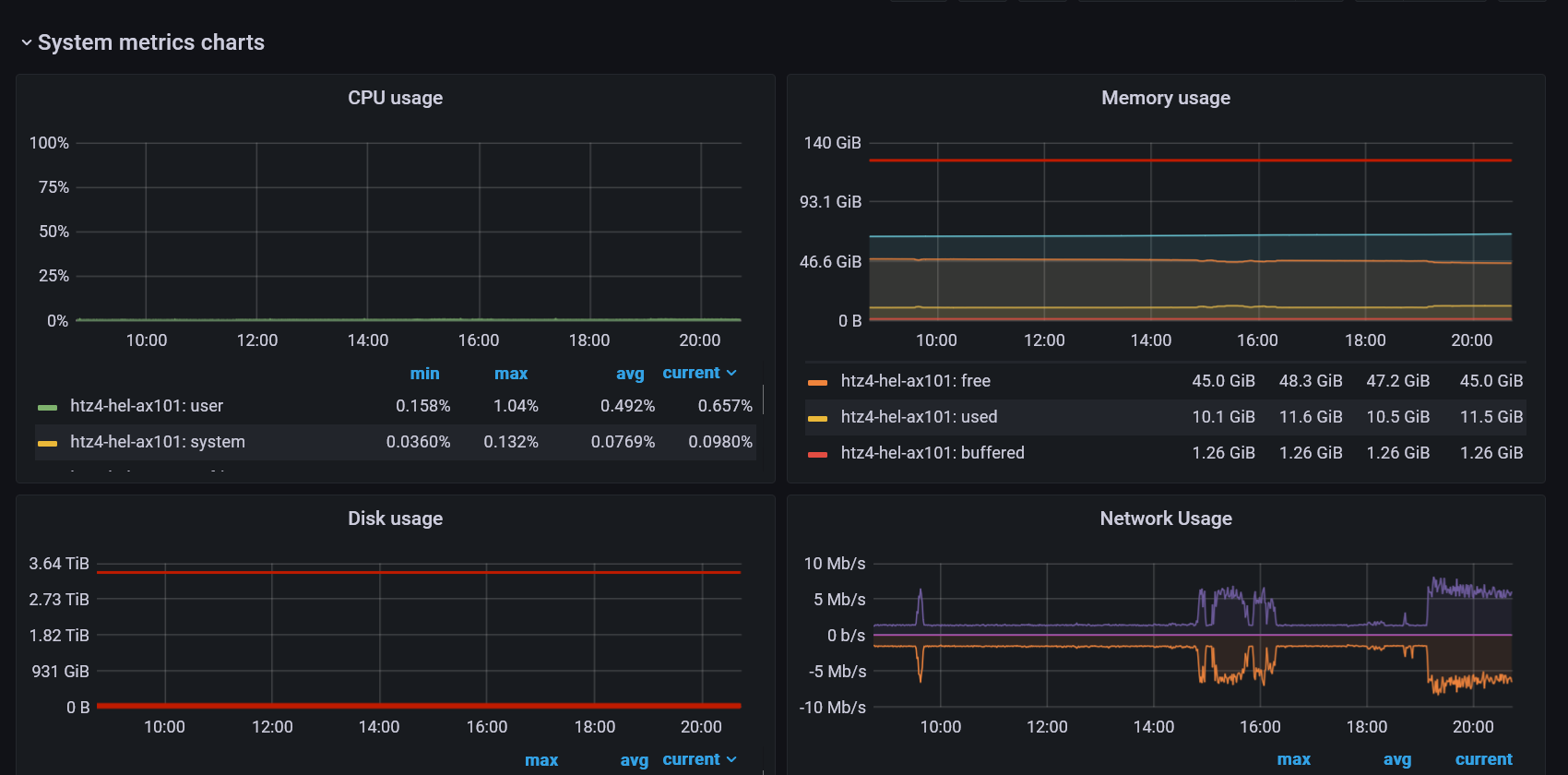Sort CPU legend by max column

pos(511,374)
